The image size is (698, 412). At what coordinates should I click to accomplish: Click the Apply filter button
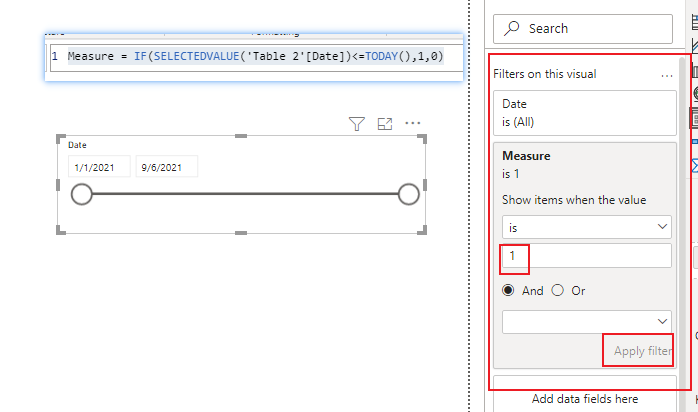tap(642, 351)
